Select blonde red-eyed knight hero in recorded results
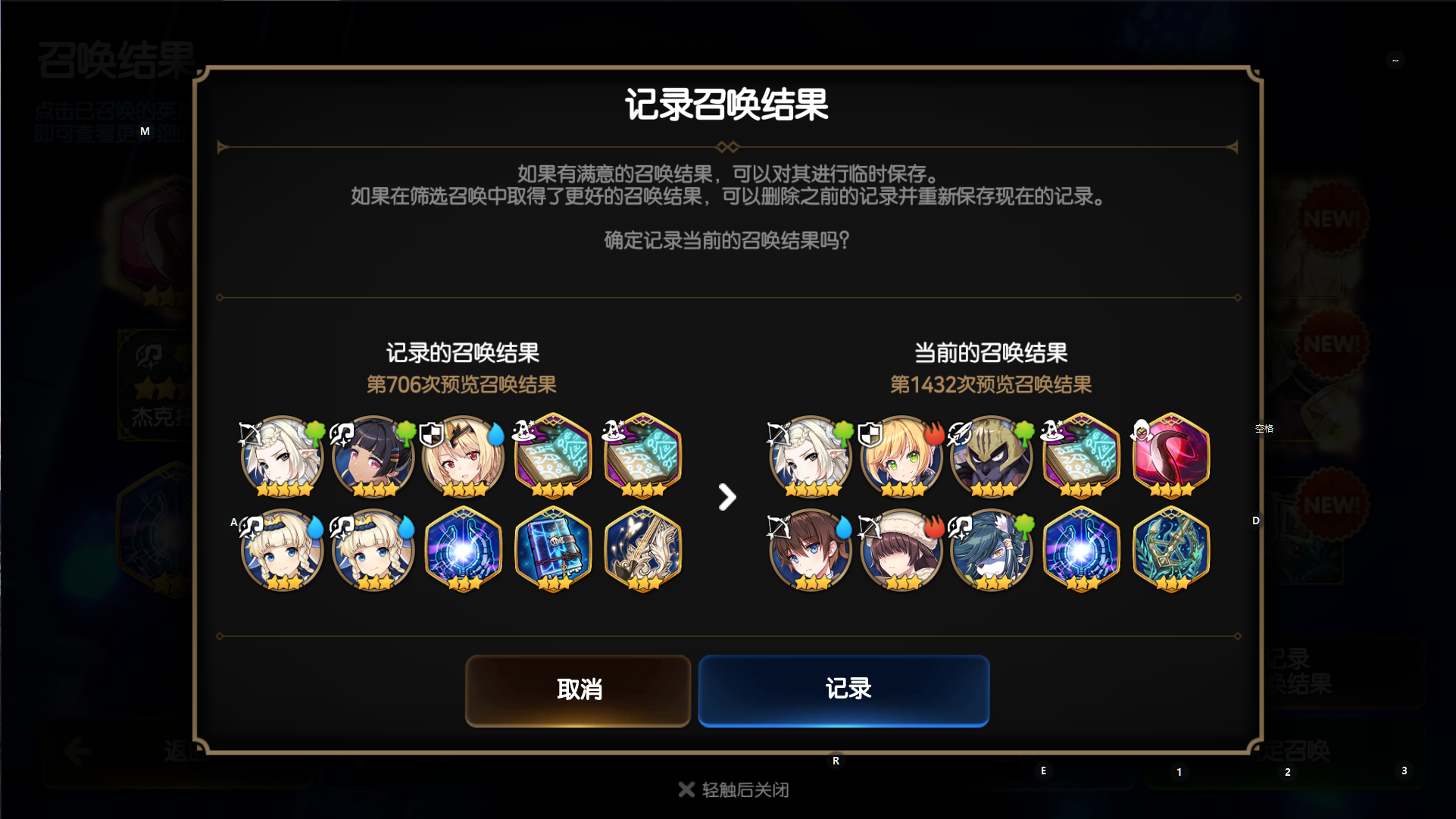Viewport: 1456px width, 819px height. point(463,456)
